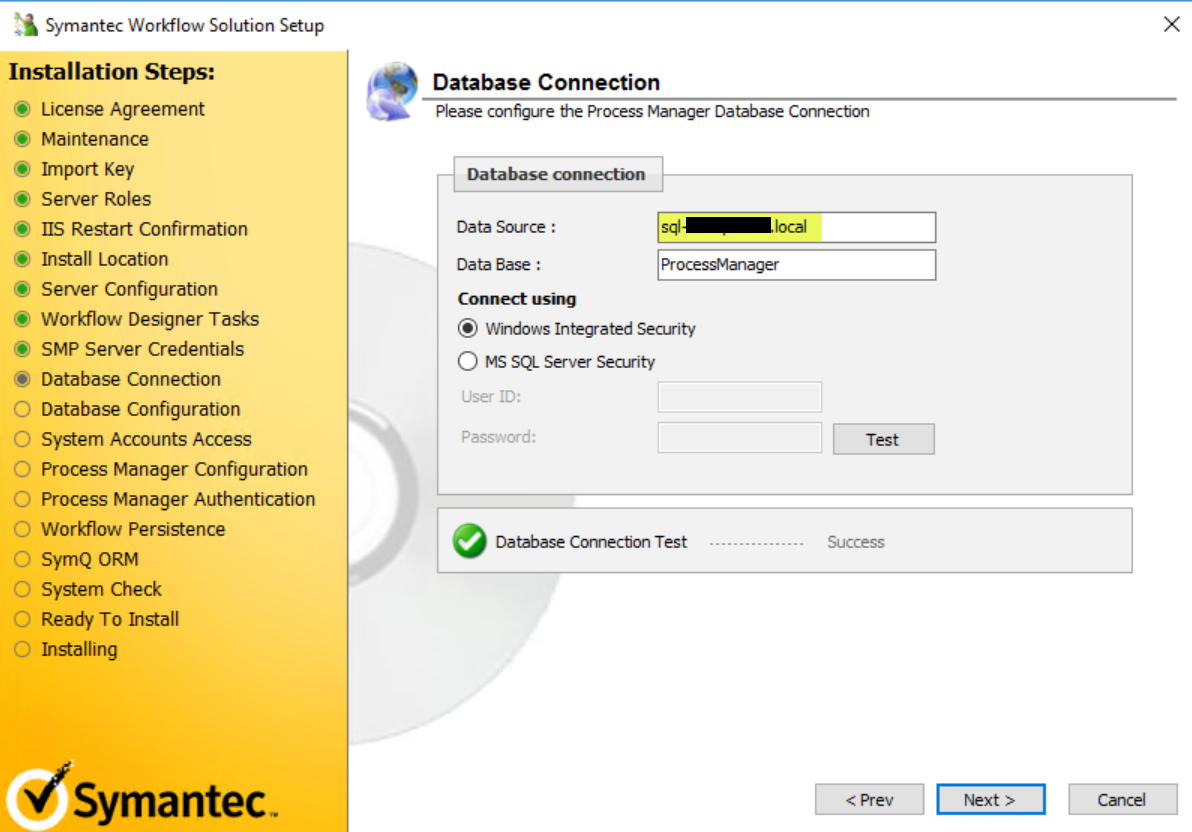
Task: Click the 'Success' status text
Action: click(x=855, y=542)
